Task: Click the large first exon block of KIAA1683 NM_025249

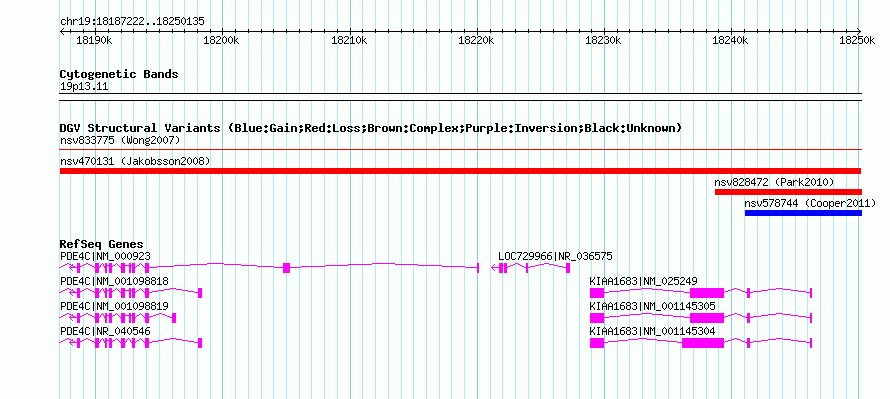Action: pos(597,293)
